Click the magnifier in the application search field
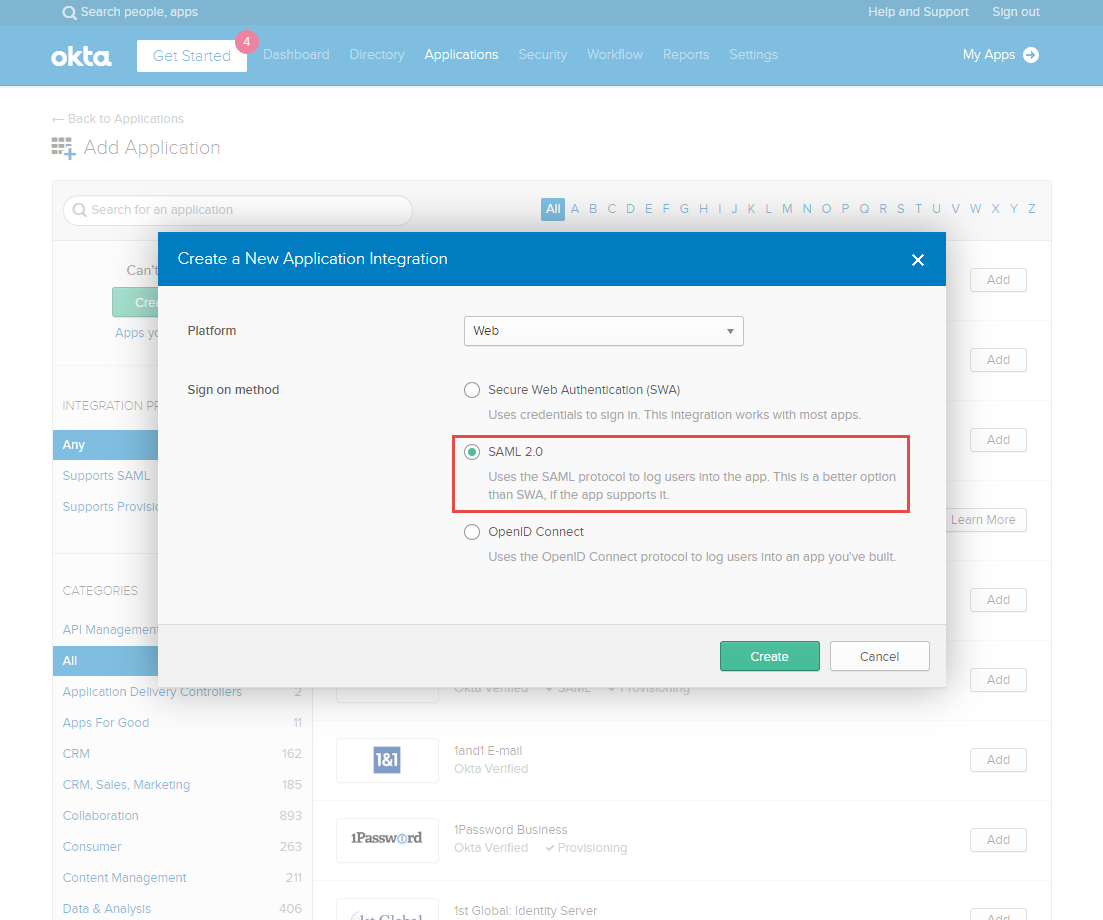 79,210
